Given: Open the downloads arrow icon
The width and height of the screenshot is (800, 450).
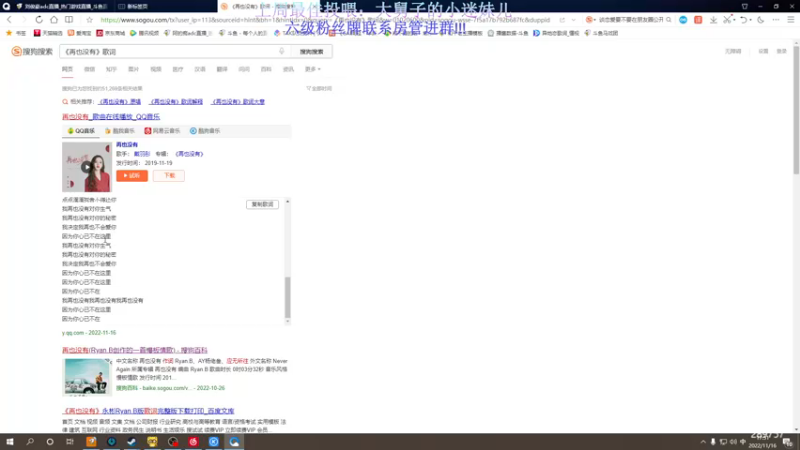Looking at the screenshot, I should 713,20.
